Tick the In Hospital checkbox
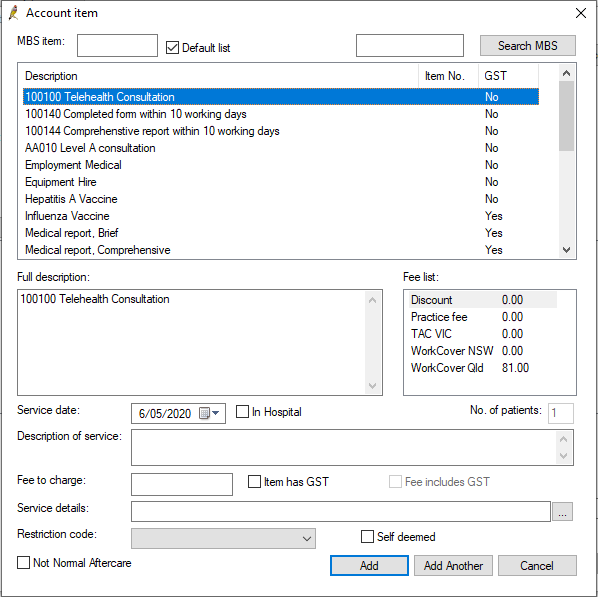The height and width of the screenshot is (597, 598). coord(242,412)
